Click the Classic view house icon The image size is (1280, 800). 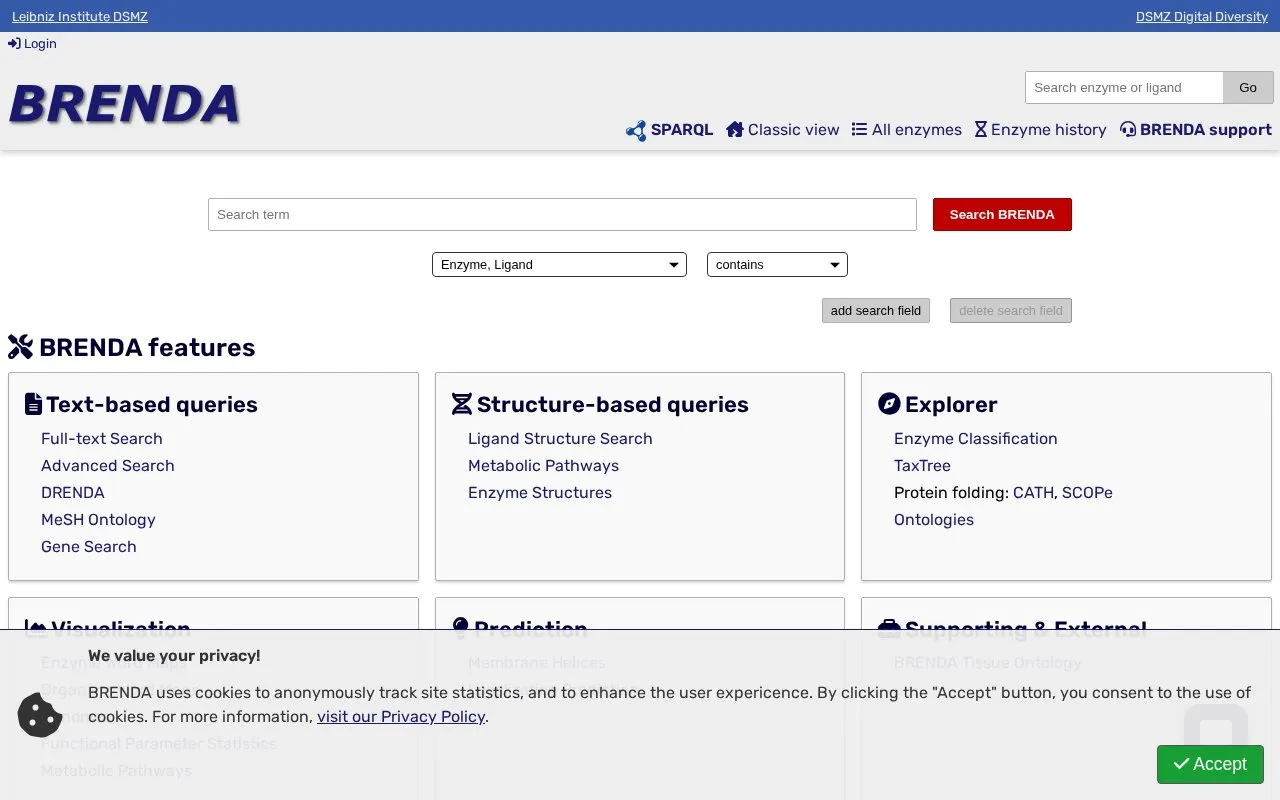click(x=735, y=129)
